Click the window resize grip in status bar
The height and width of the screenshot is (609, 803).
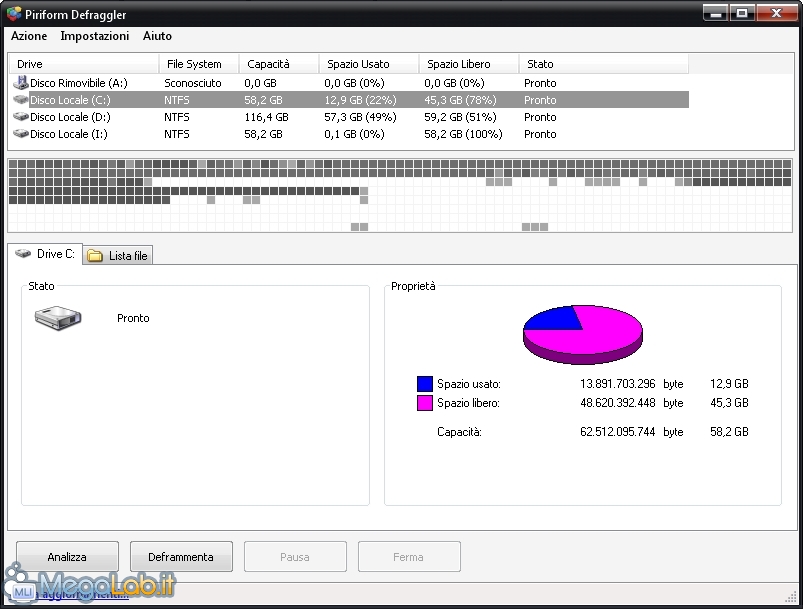click(x=792, y=596)
